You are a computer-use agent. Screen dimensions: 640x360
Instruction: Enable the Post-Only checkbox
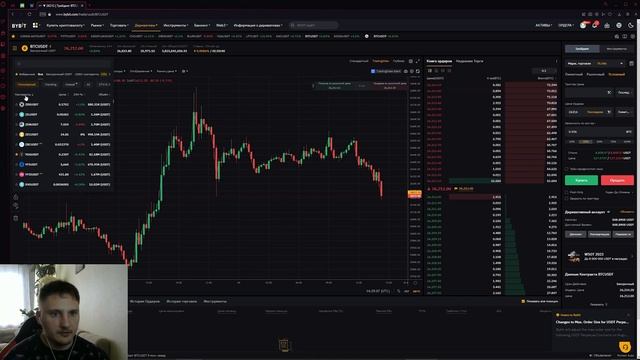(x=567, y=192)
